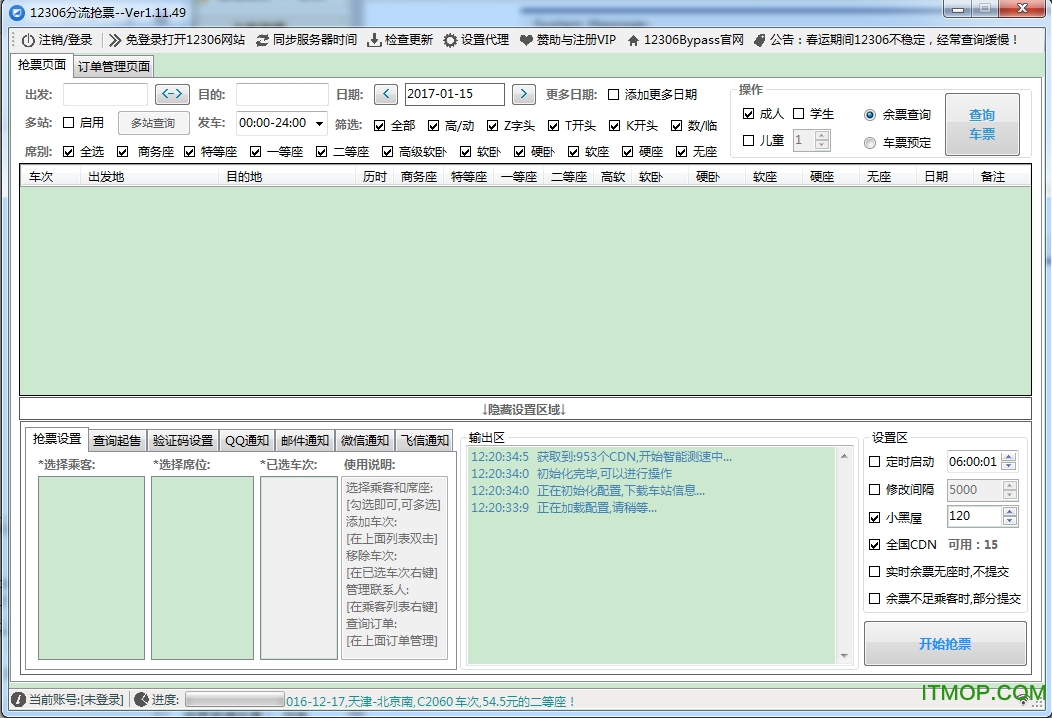Click the ↓隐藏设置区域↓ bar

coord(525,409)
